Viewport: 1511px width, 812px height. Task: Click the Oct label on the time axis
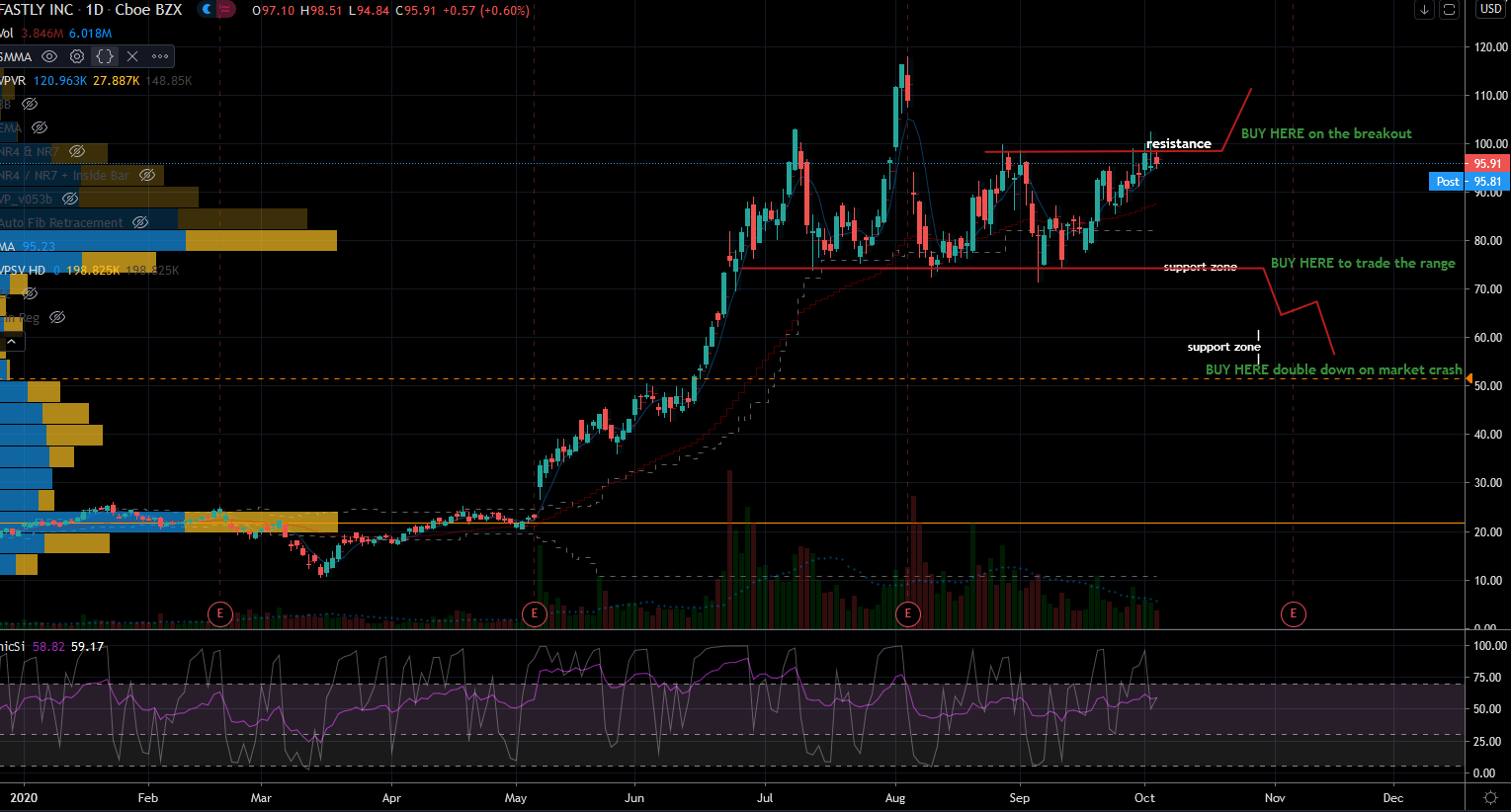pos(1144,798)
